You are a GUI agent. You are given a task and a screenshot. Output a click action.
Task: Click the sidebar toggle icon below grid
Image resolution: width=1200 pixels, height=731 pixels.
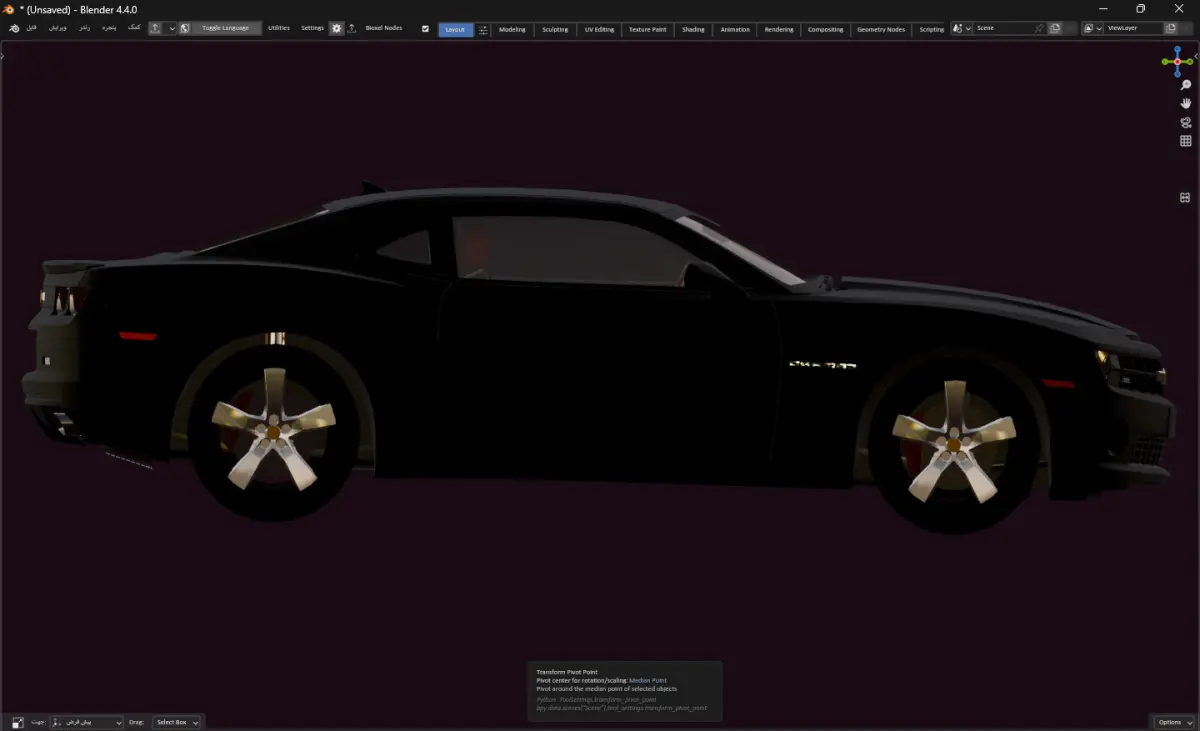[1185, 197]
